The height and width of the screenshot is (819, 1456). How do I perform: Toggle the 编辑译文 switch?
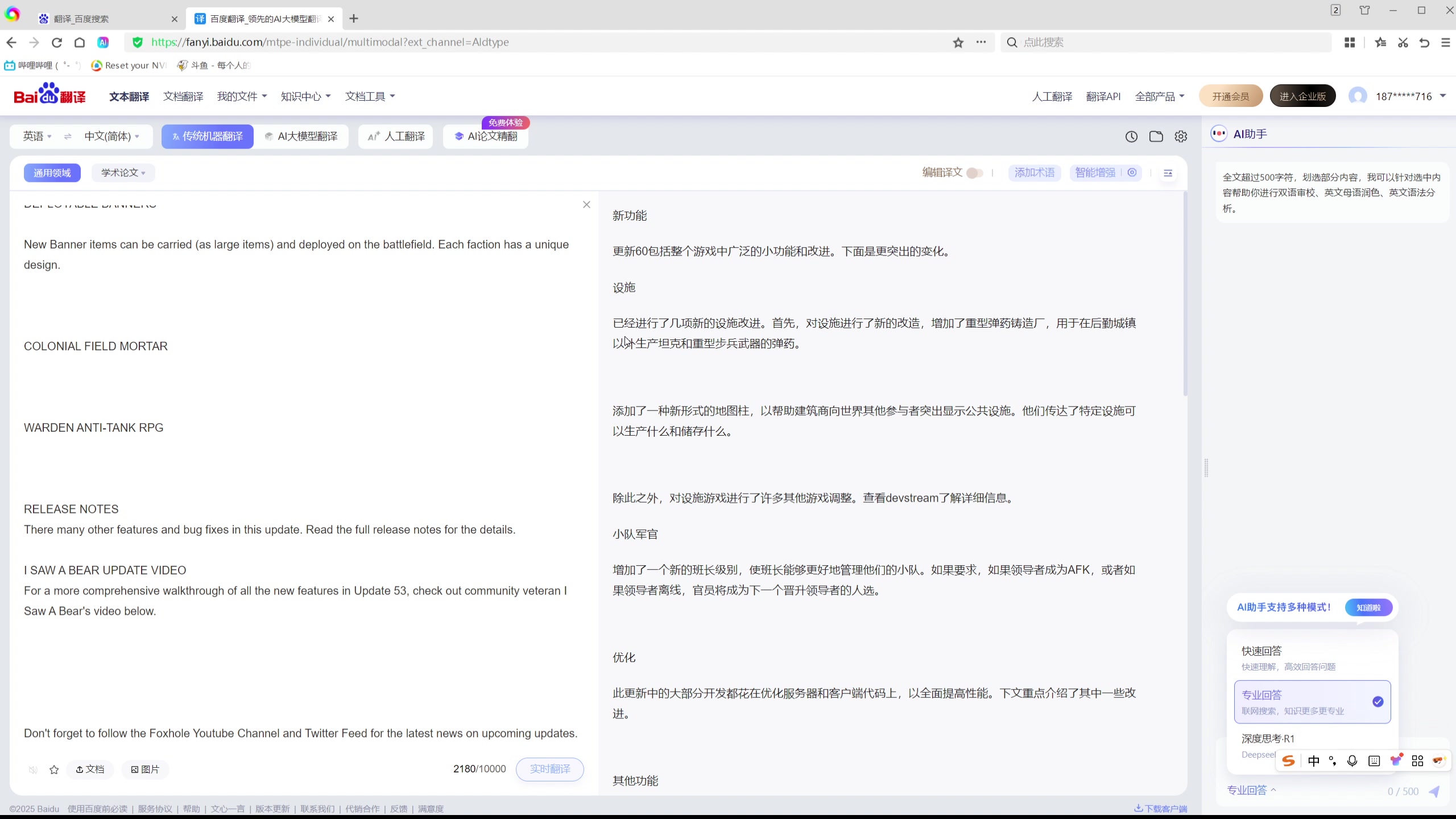tap(974, 173)
